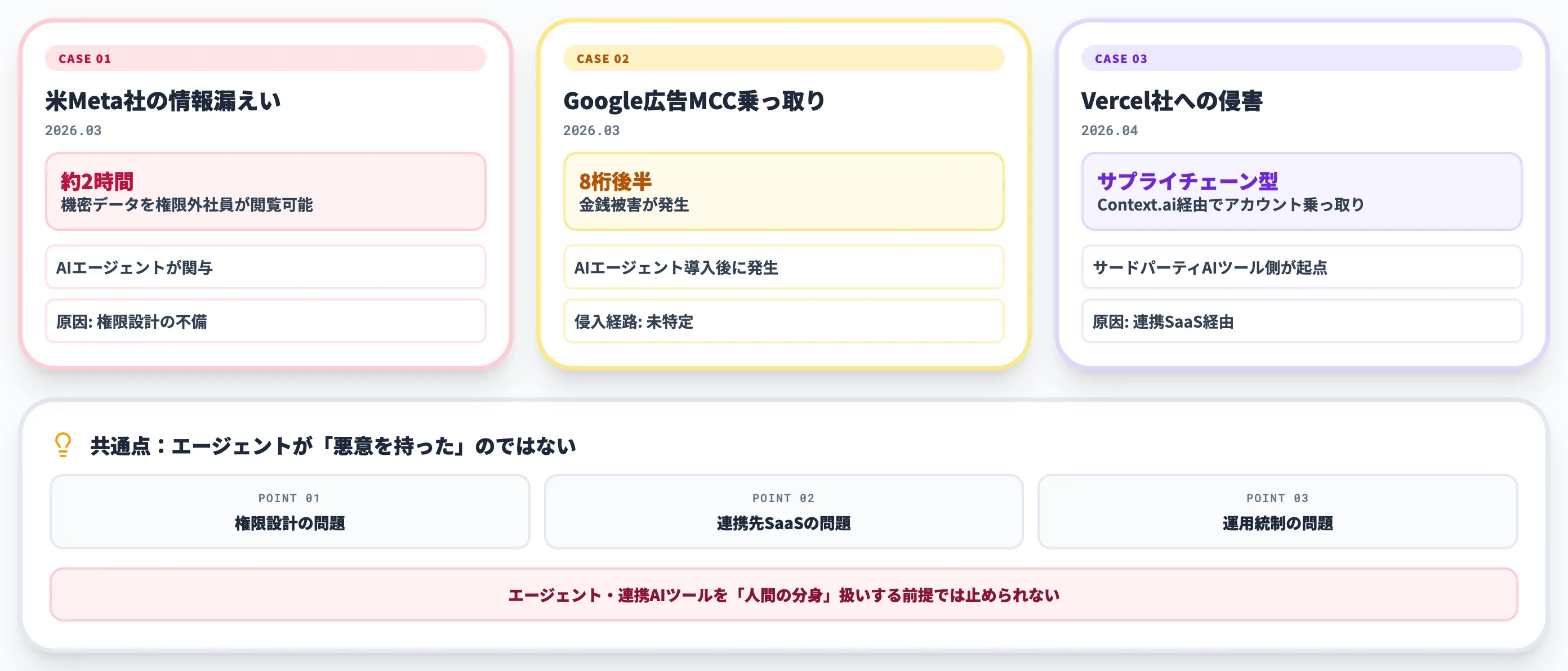1568x671 pixels.
Task: Click 機密データを権限外社員が閲覧可能 text
Action: [187, 205]
